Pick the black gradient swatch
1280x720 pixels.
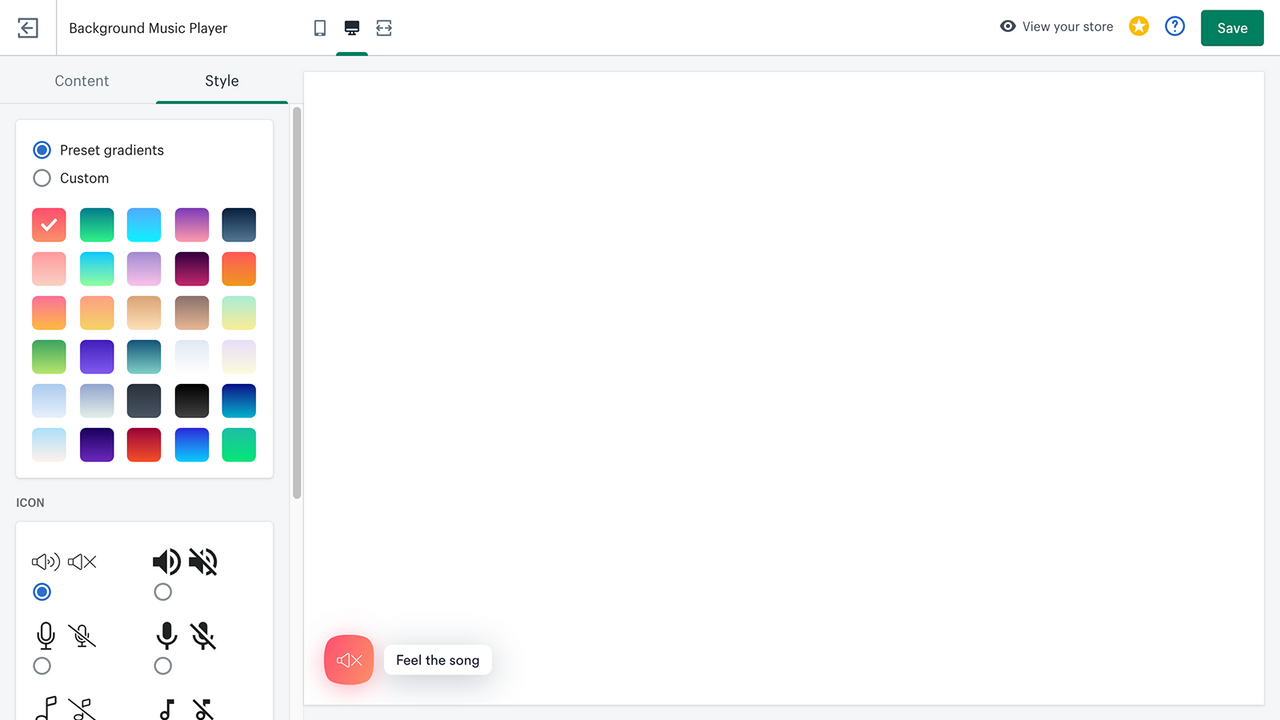point(192,401)
